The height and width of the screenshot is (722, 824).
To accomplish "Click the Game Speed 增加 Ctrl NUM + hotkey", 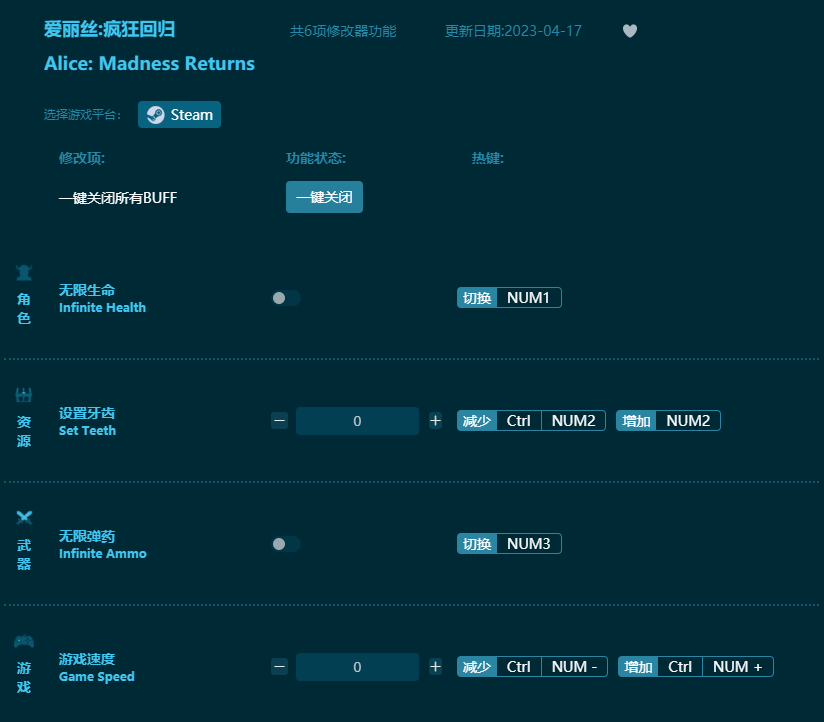I will click(x=695, y=667).
